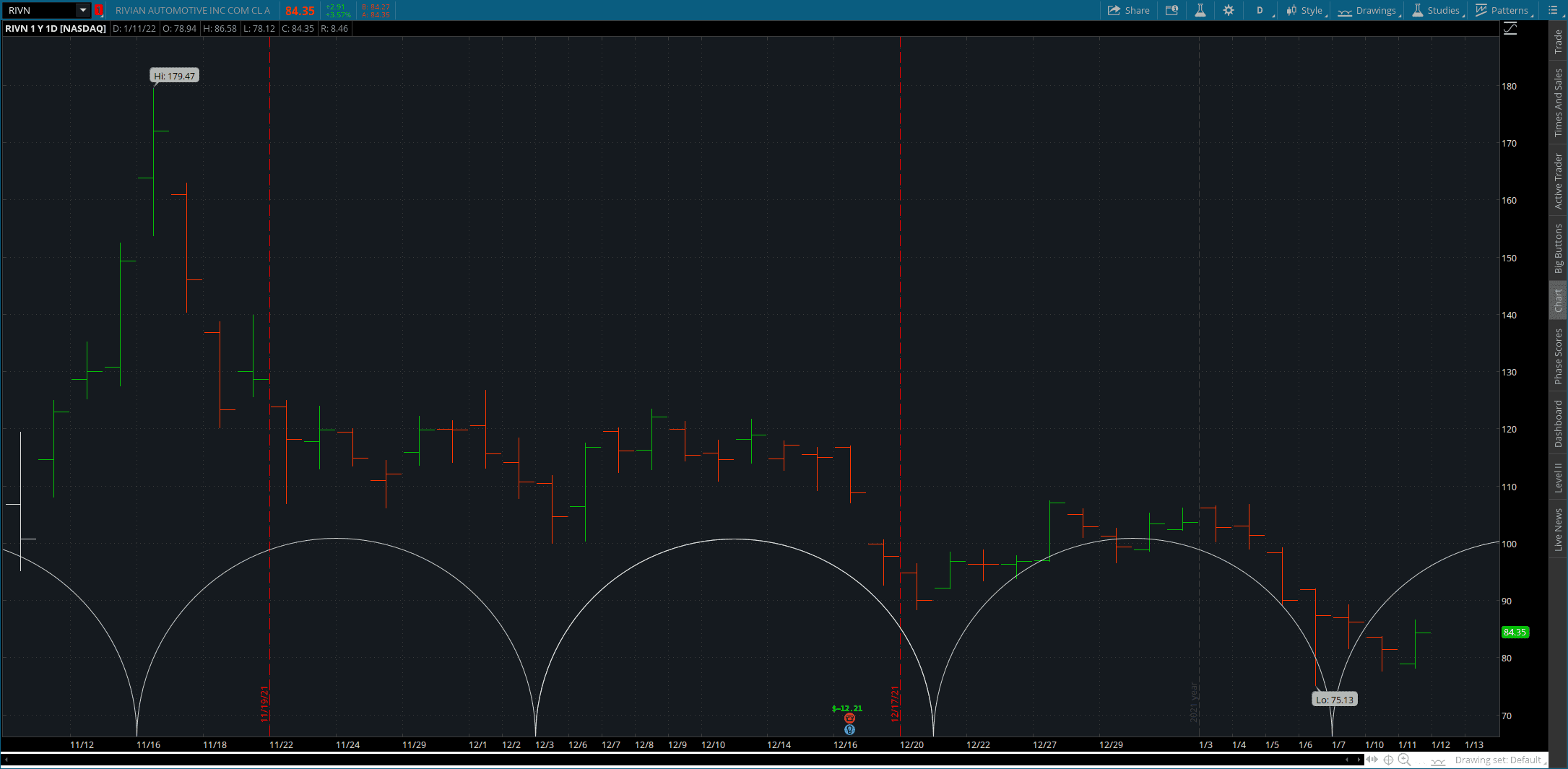Click the Share button
Image resolution: width=1568 pixels, height=769 pixels.
1129,10
